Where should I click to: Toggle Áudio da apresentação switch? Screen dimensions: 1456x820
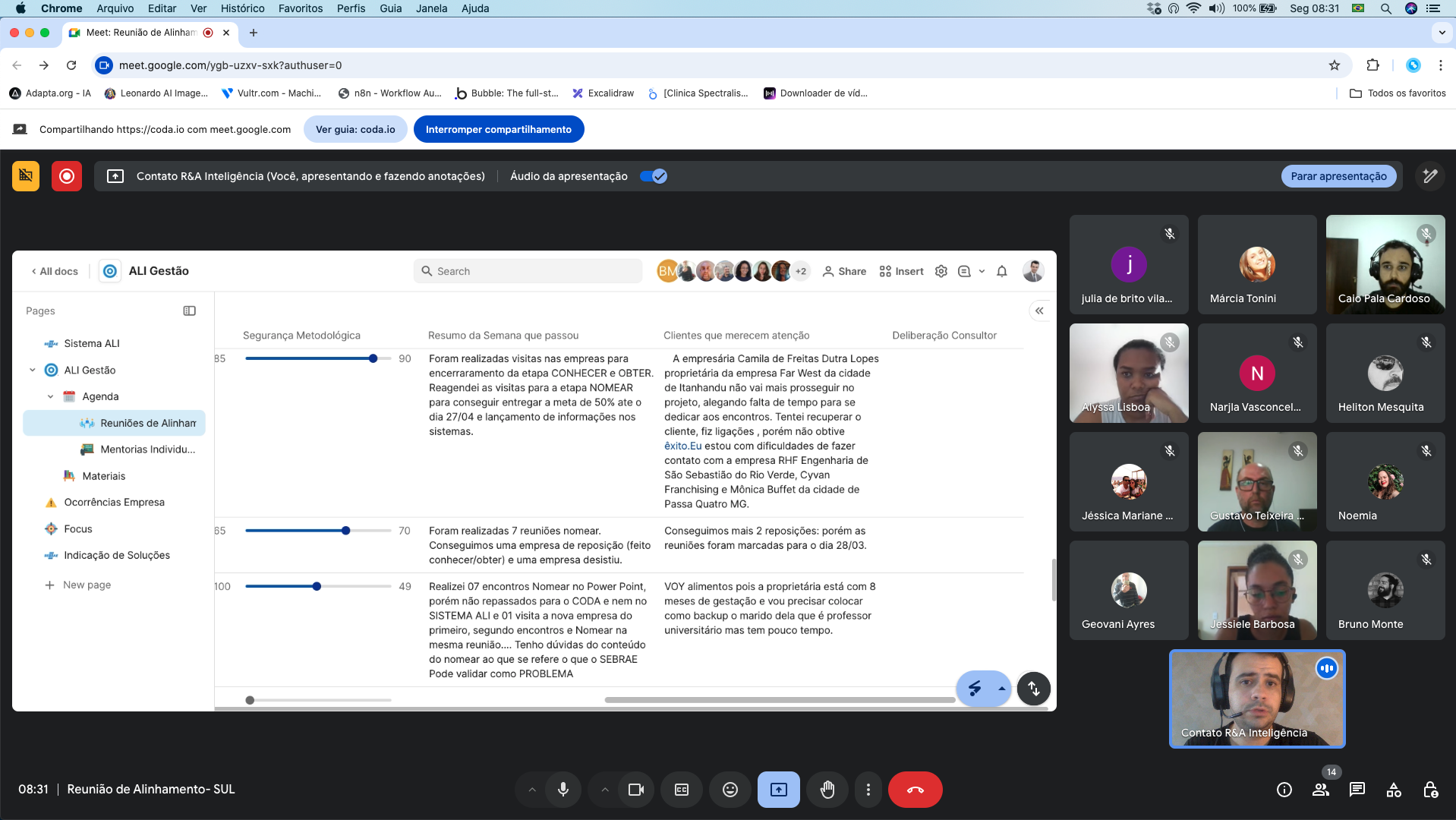653,176
